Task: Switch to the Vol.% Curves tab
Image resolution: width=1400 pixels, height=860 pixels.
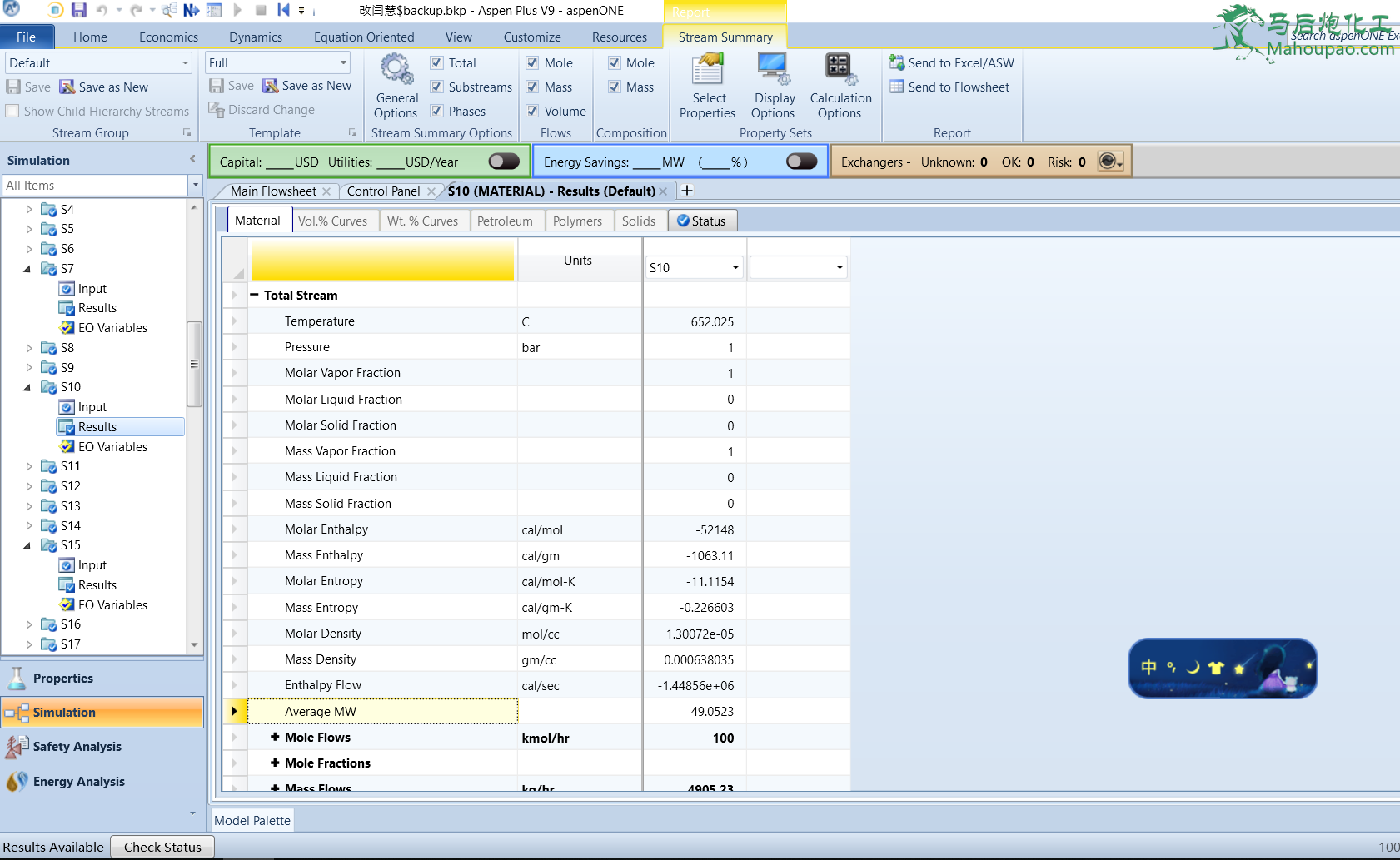Action: click(x=332, y=221)
